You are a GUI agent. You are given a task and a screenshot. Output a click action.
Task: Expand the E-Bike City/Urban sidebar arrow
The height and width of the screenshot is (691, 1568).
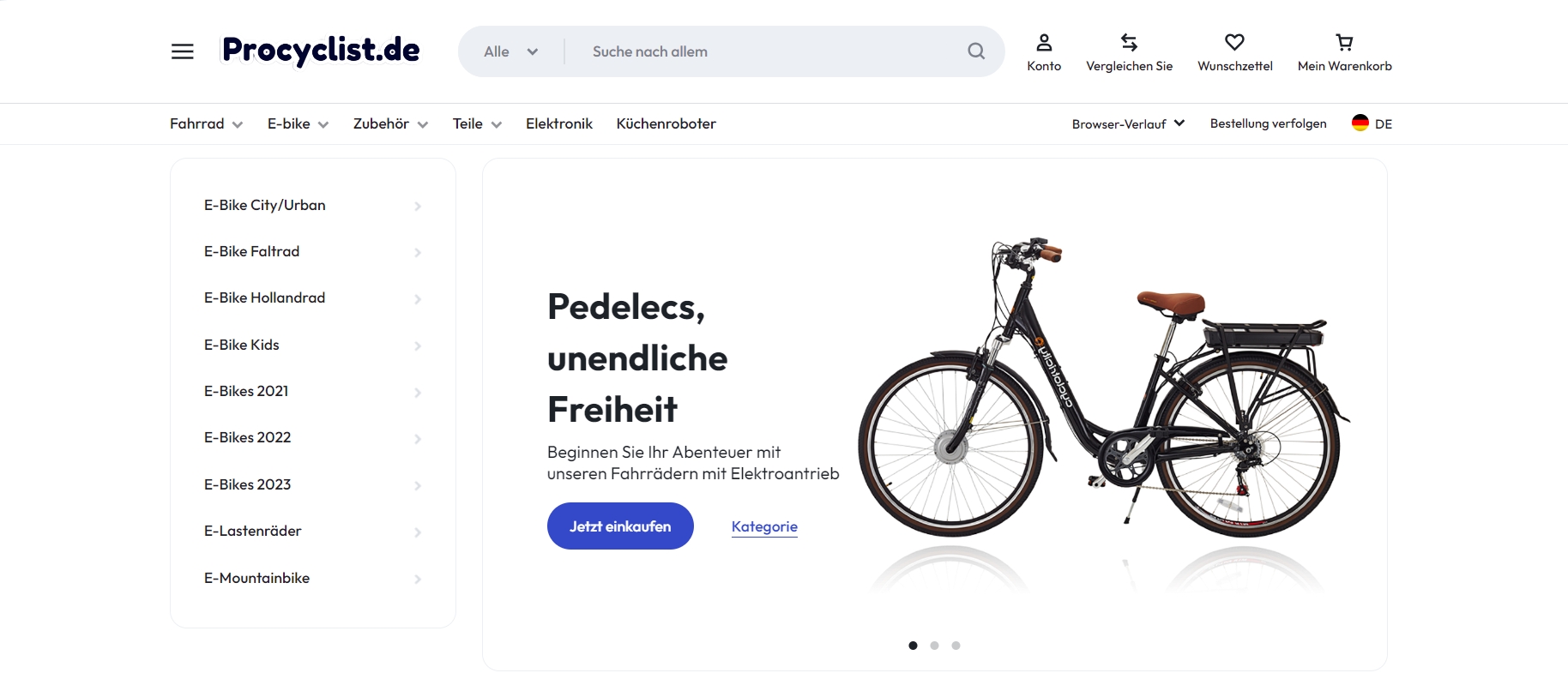(418, 206)
